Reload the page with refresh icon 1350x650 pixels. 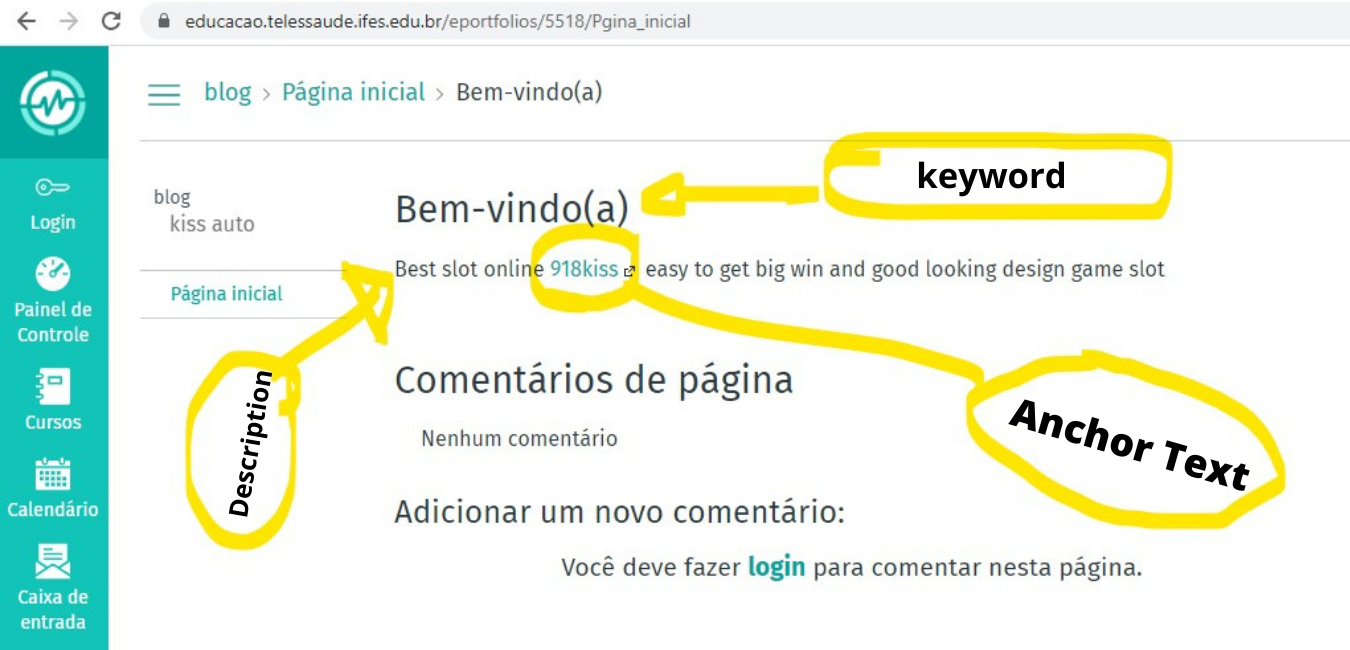point(111,21)
